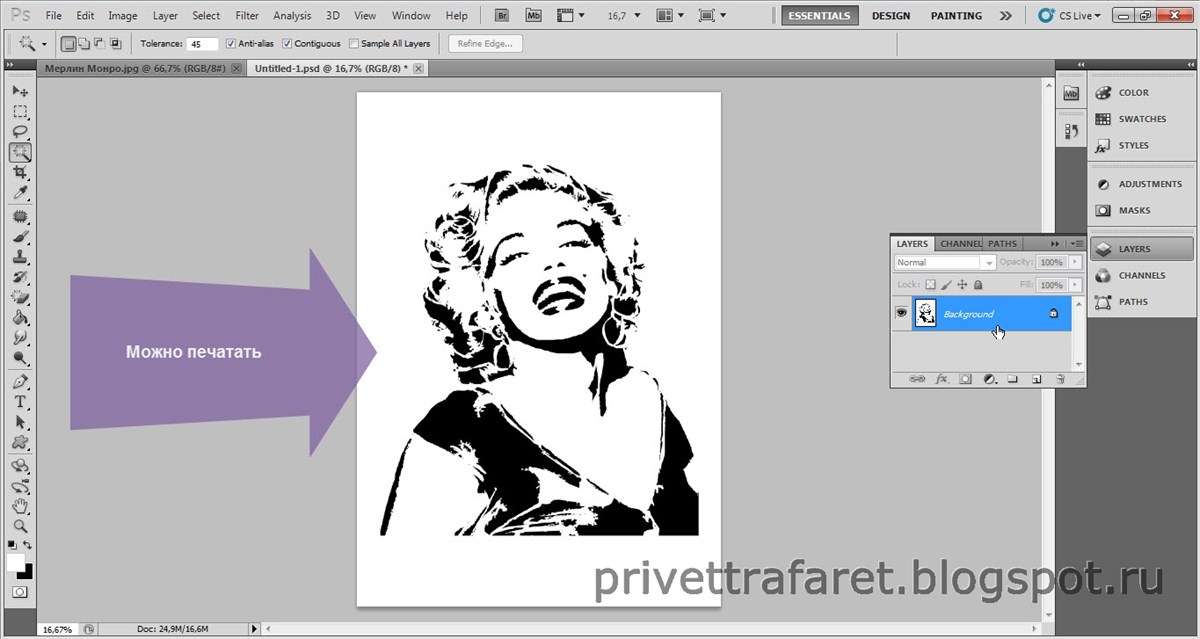The height and width of the screenshot is (639, 1200).
Task: Select the Hand tool
Action: click(x=20, y=506)
